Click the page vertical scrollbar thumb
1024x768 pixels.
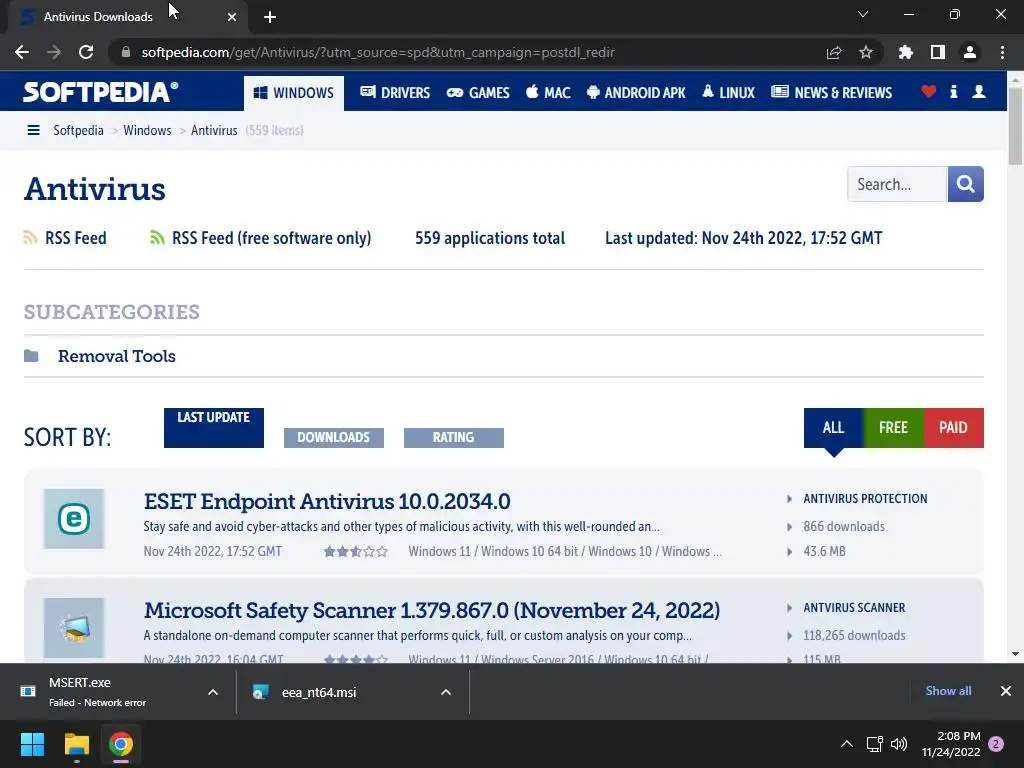tap(1015, 125)
